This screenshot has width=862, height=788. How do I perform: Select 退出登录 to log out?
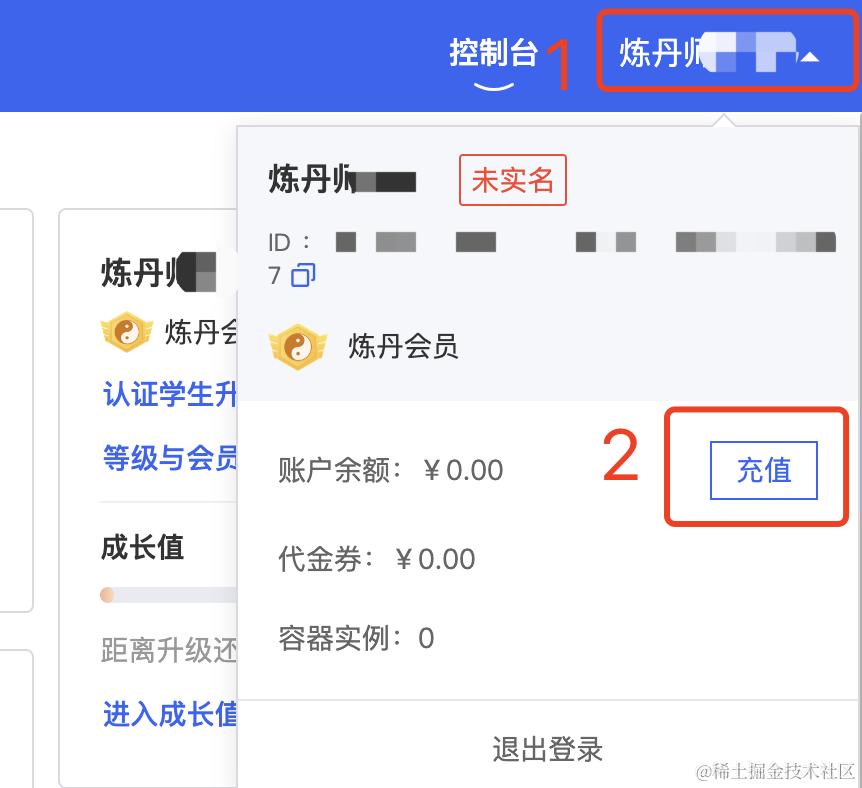(548, 749)
